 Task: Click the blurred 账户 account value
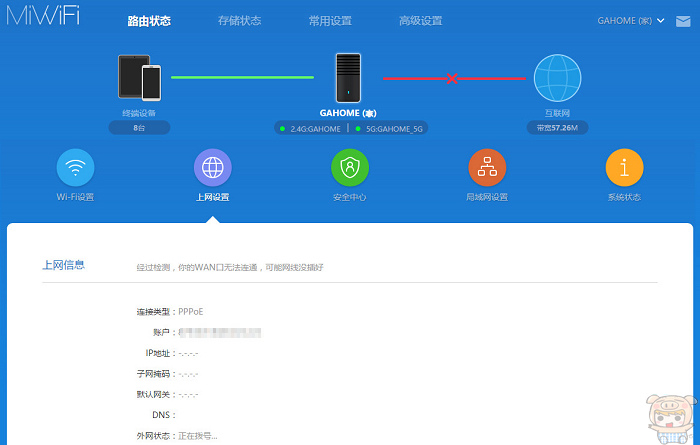[220, 333]
